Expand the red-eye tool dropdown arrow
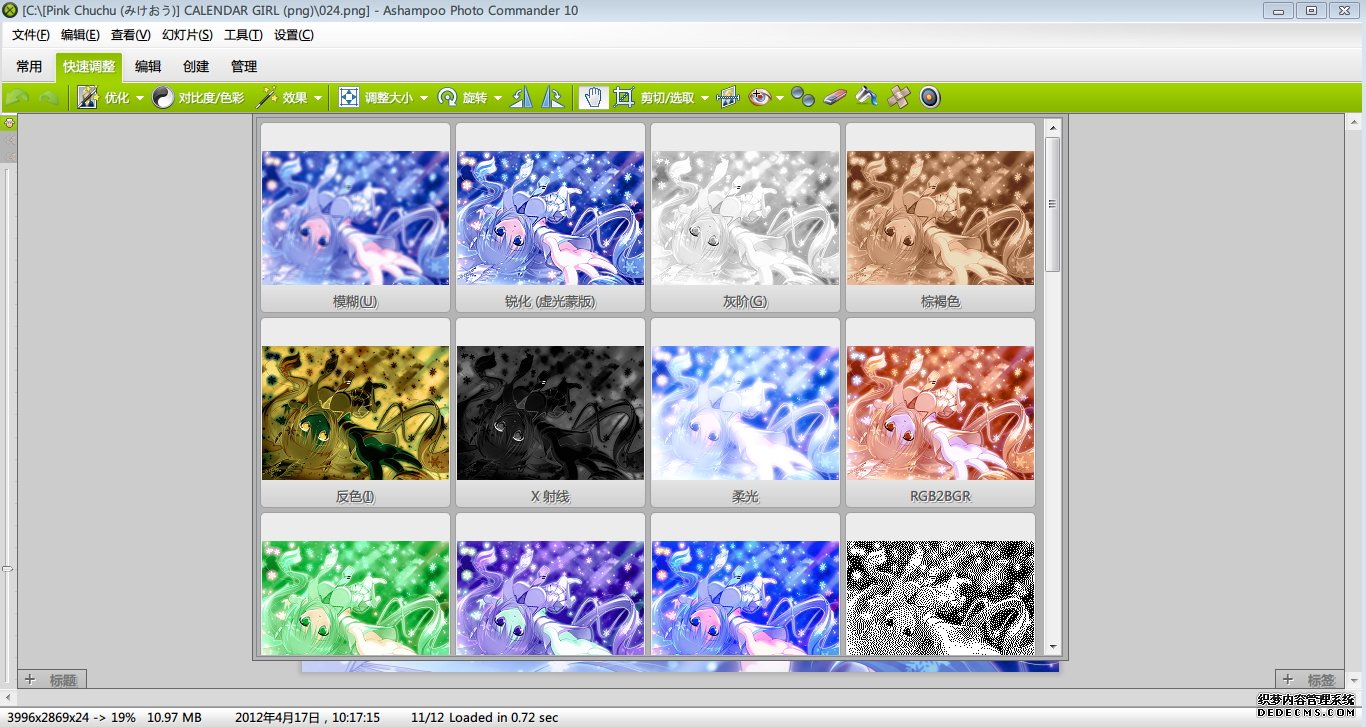Image resolution: width=1366 pixels, height=727 pixels. [780, 98]
